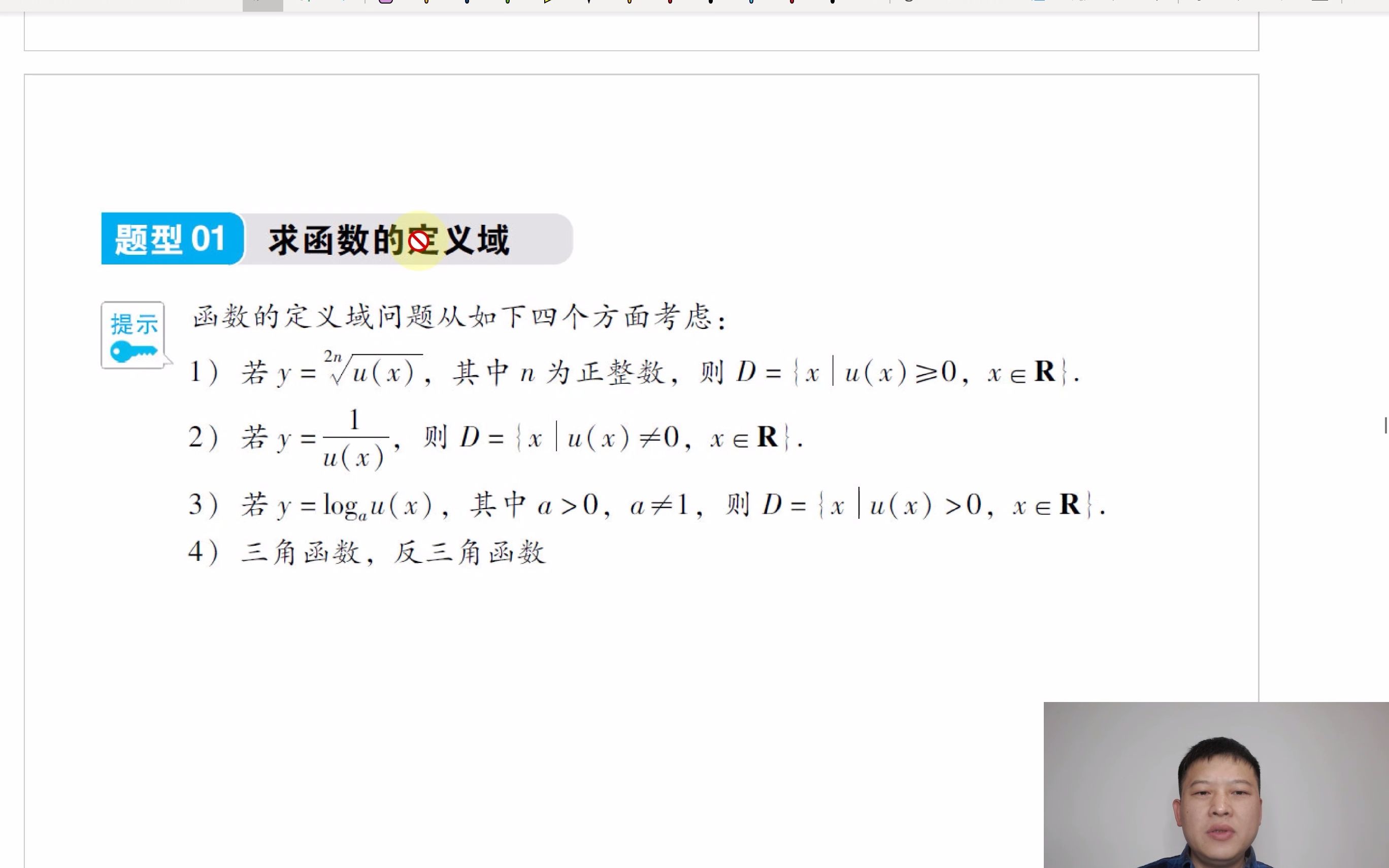
Task: Click the fraction formula y = 1/u(x)
Action: (x=334, y=439)
